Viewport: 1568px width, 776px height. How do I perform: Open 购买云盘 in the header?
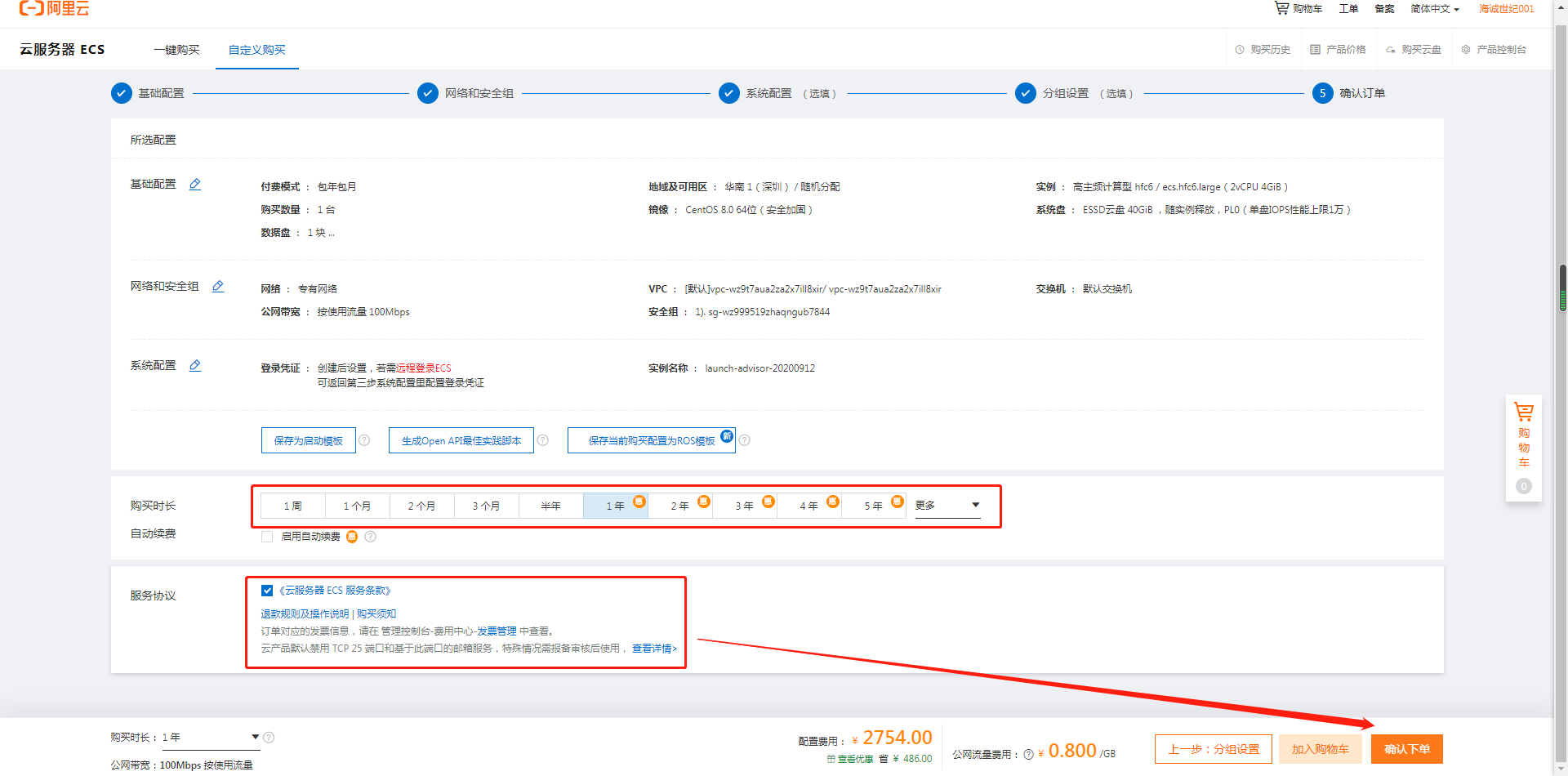[1414, 50]
